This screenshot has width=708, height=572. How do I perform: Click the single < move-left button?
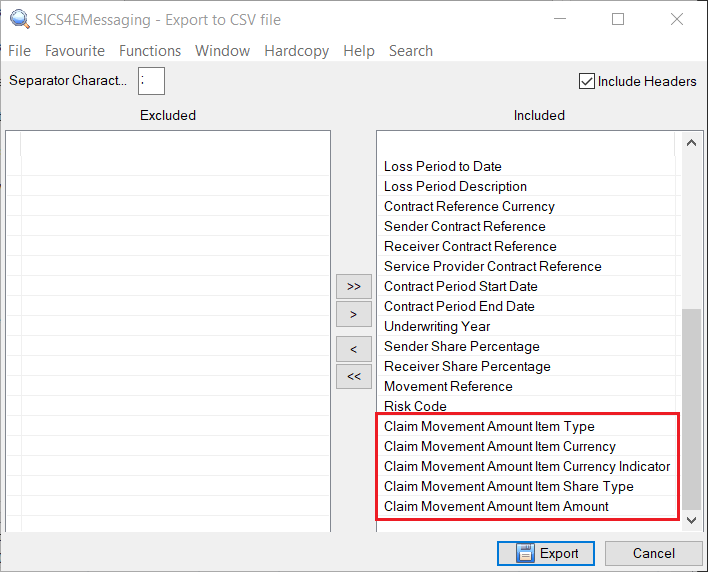353,349
